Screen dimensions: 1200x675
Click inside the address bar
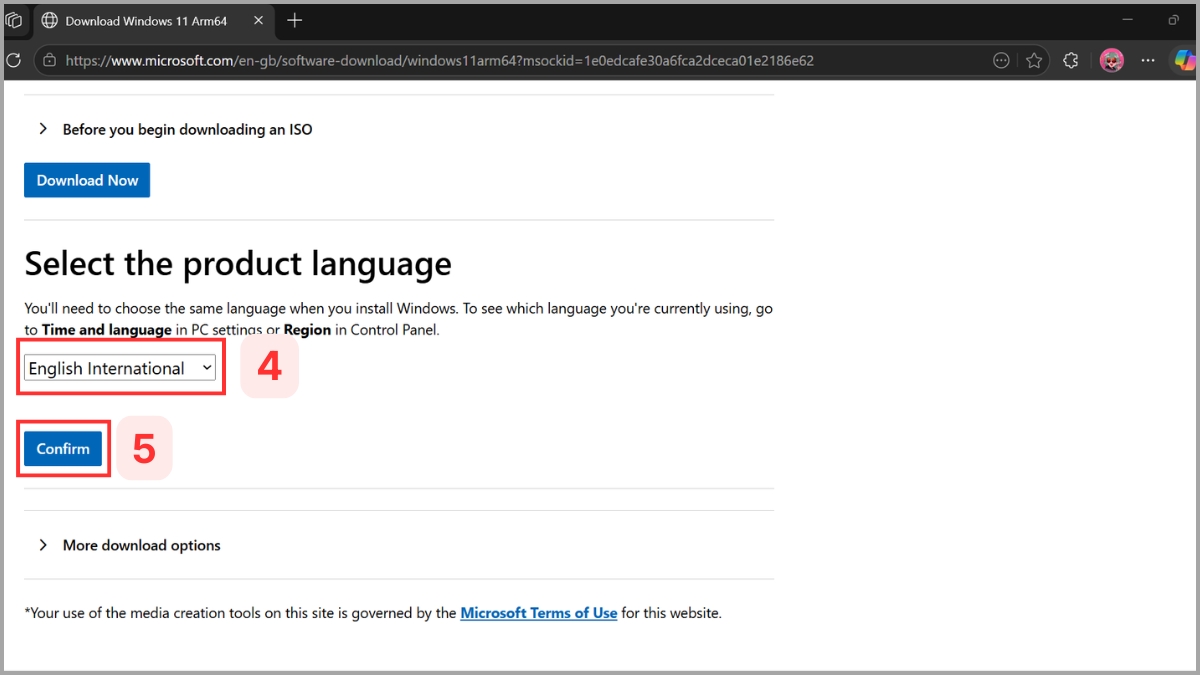[x=400, y=60]
